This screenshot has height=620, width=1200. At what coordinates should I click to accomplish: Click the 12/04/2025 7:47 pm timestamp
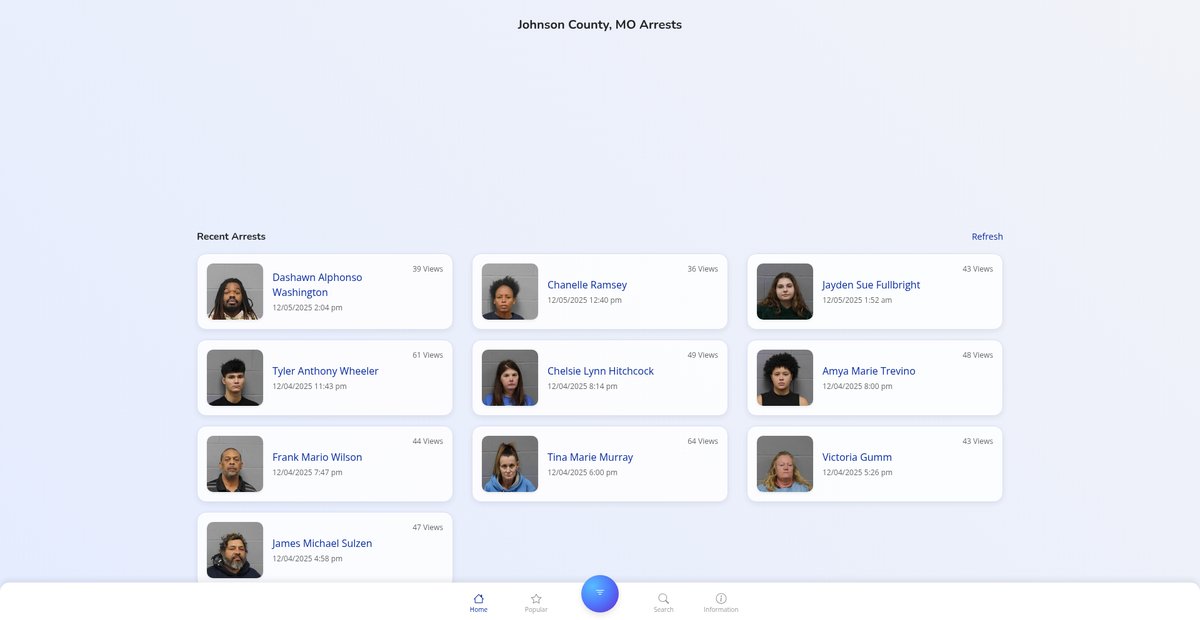click(x=308, y=472)
